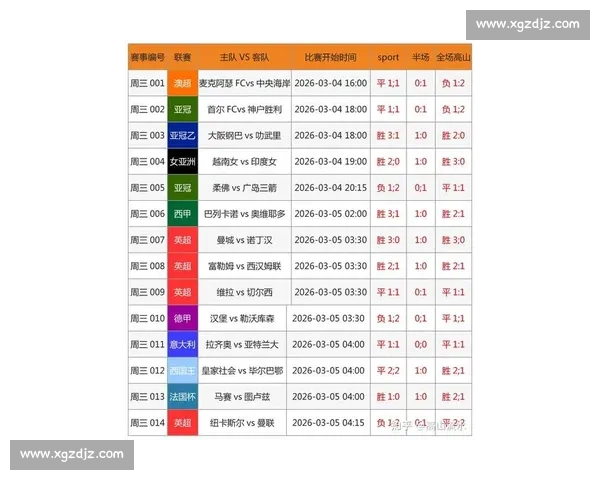Viewport: 600px width, 480px height.
Task: Click the 亚冠乙 league cell
Action: click(183, 136)
